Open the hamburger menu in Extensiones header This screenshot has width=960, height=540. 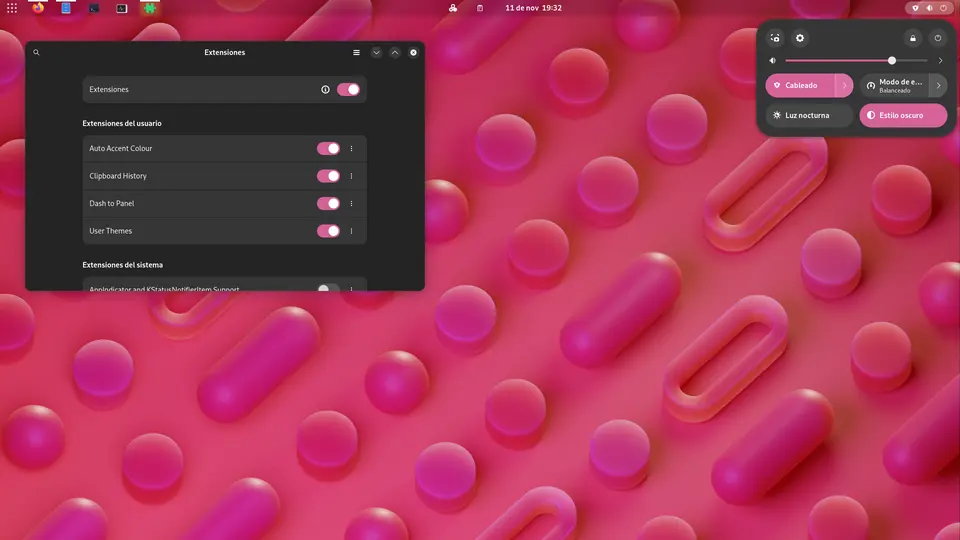click(356, 53)
